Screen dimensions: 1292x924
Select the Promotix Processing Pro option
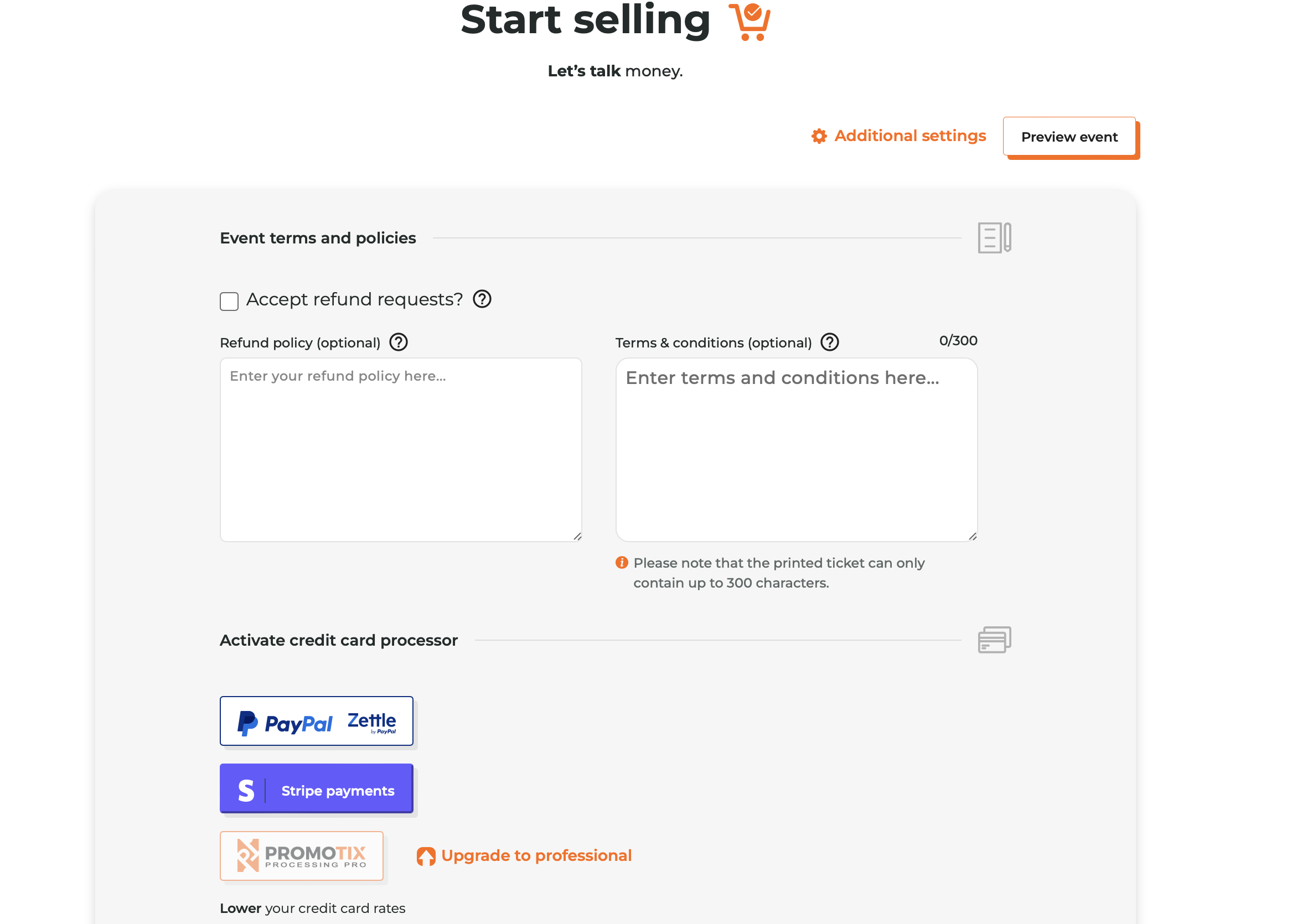pos(302,856)
